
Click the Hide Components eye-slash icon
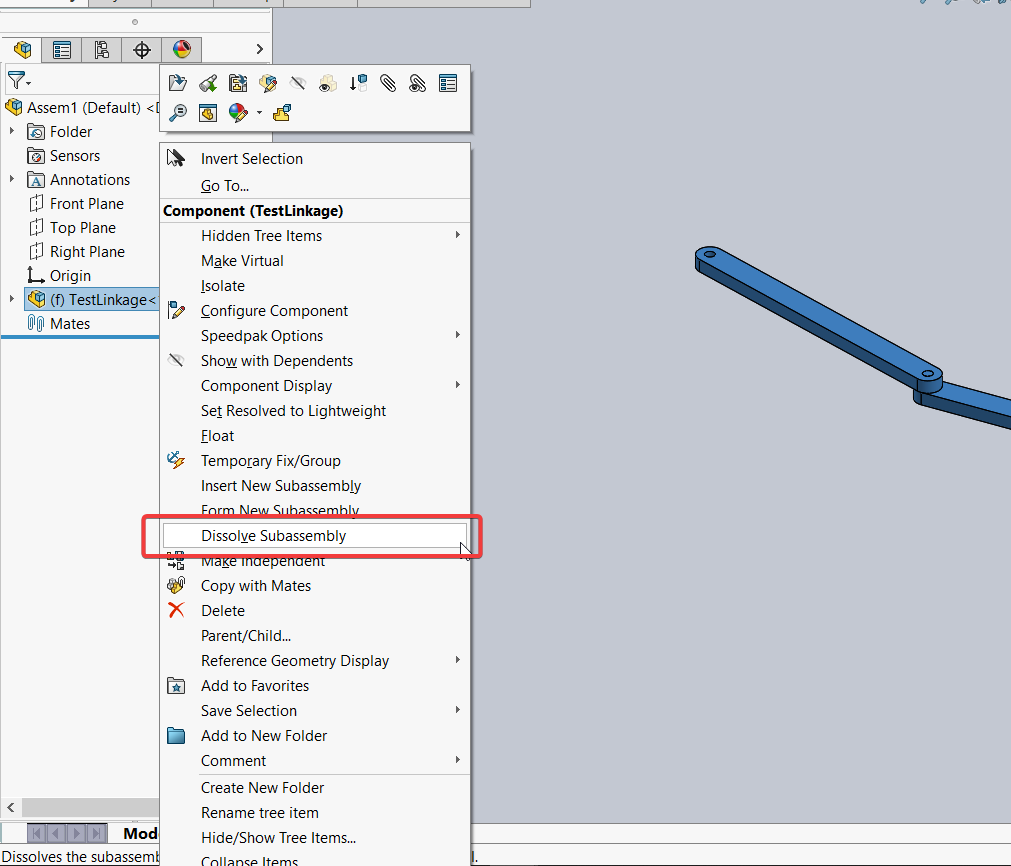pos(298,83)
